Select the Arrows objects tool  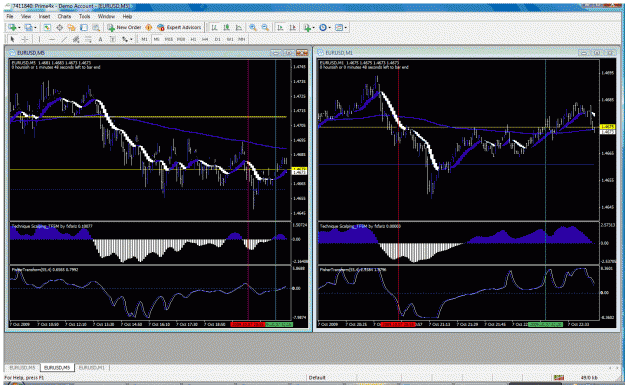(x=125, y=39)
